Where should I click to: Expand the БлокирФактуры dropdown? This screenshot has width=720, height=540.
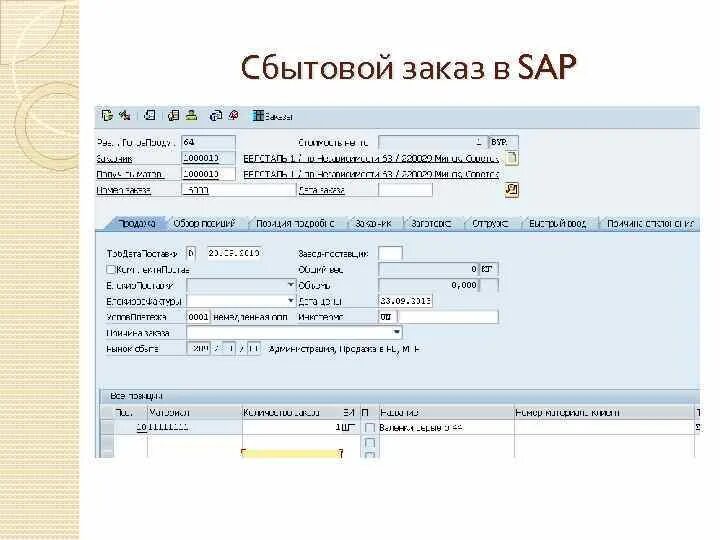click(x=290, y=301)
